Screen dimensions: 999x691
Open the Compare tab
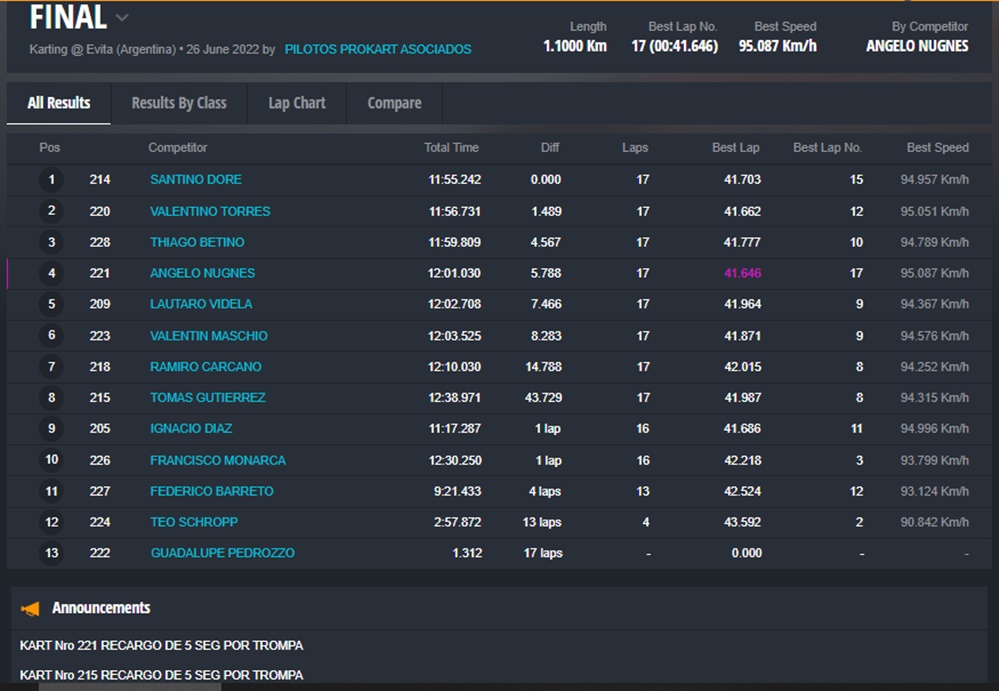click(x=394, y=103)
